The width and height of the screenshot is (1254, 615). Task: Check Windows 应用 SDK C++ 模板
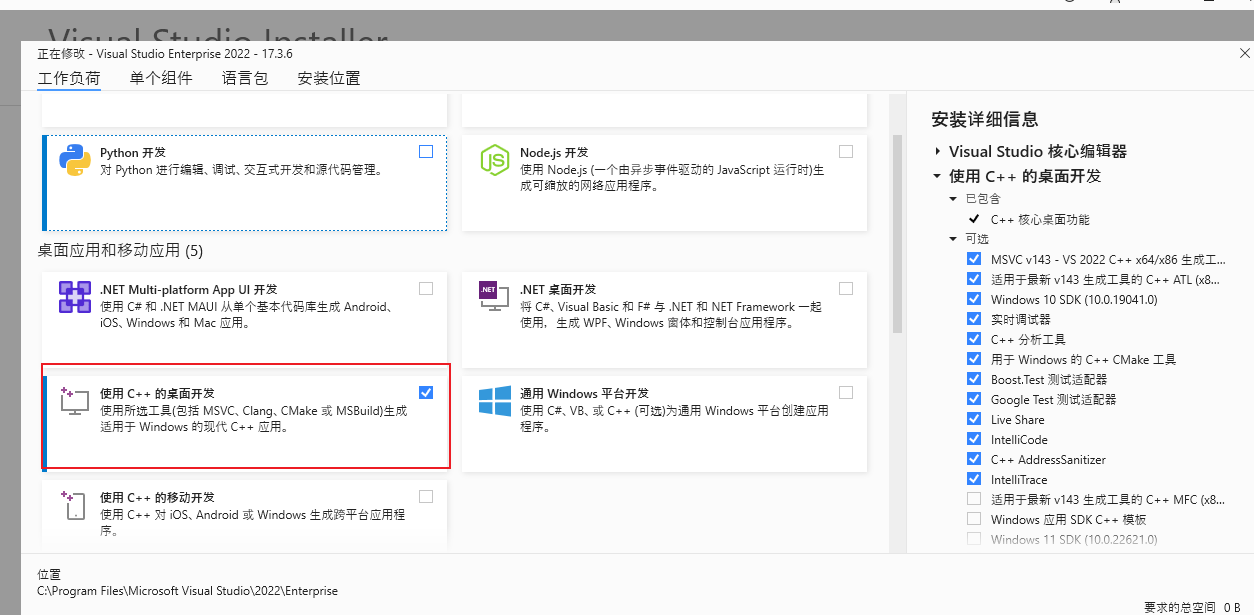974,519
